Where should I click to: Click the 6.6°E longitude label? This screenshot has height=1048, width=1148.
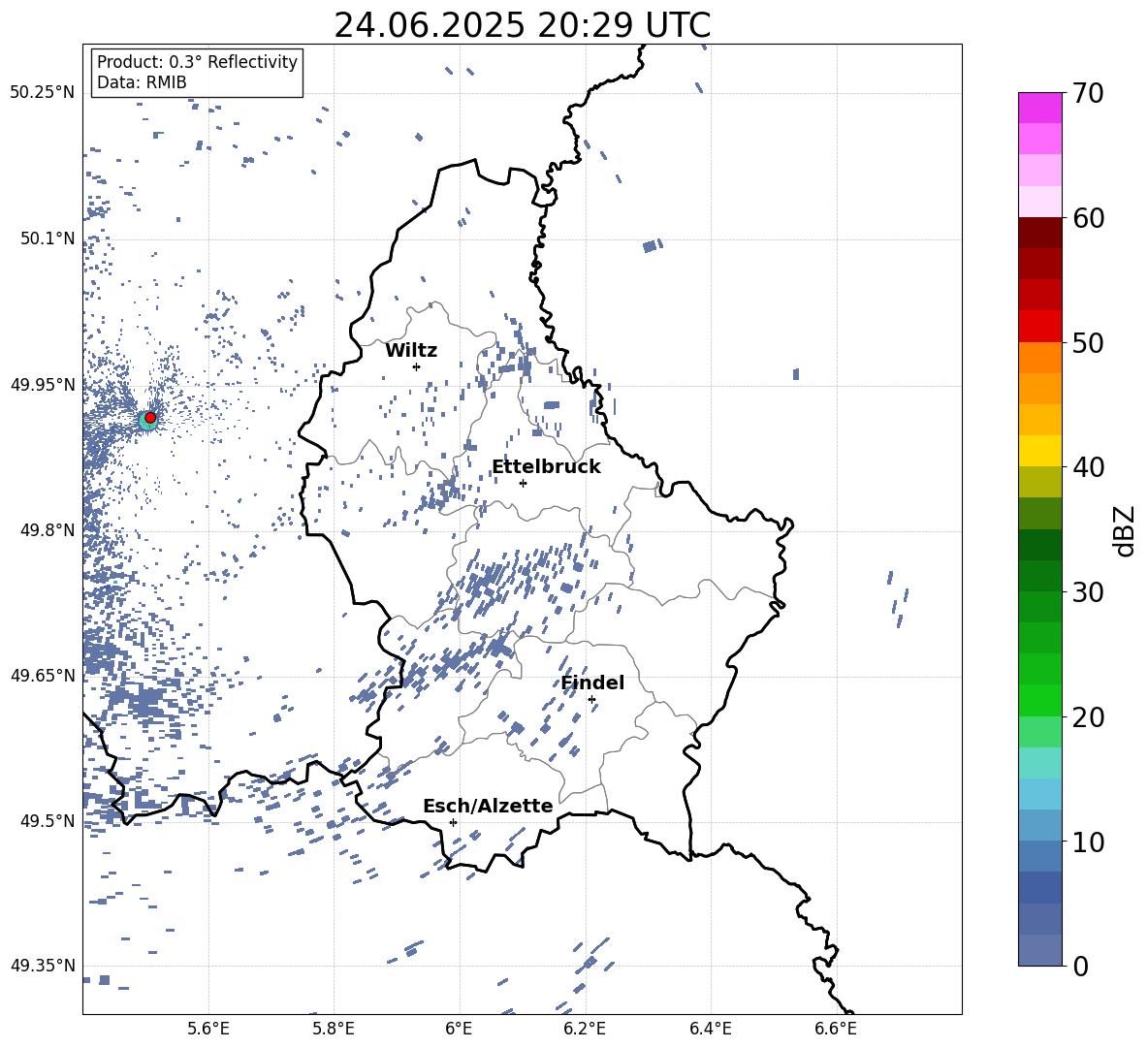coord(836,1029)
